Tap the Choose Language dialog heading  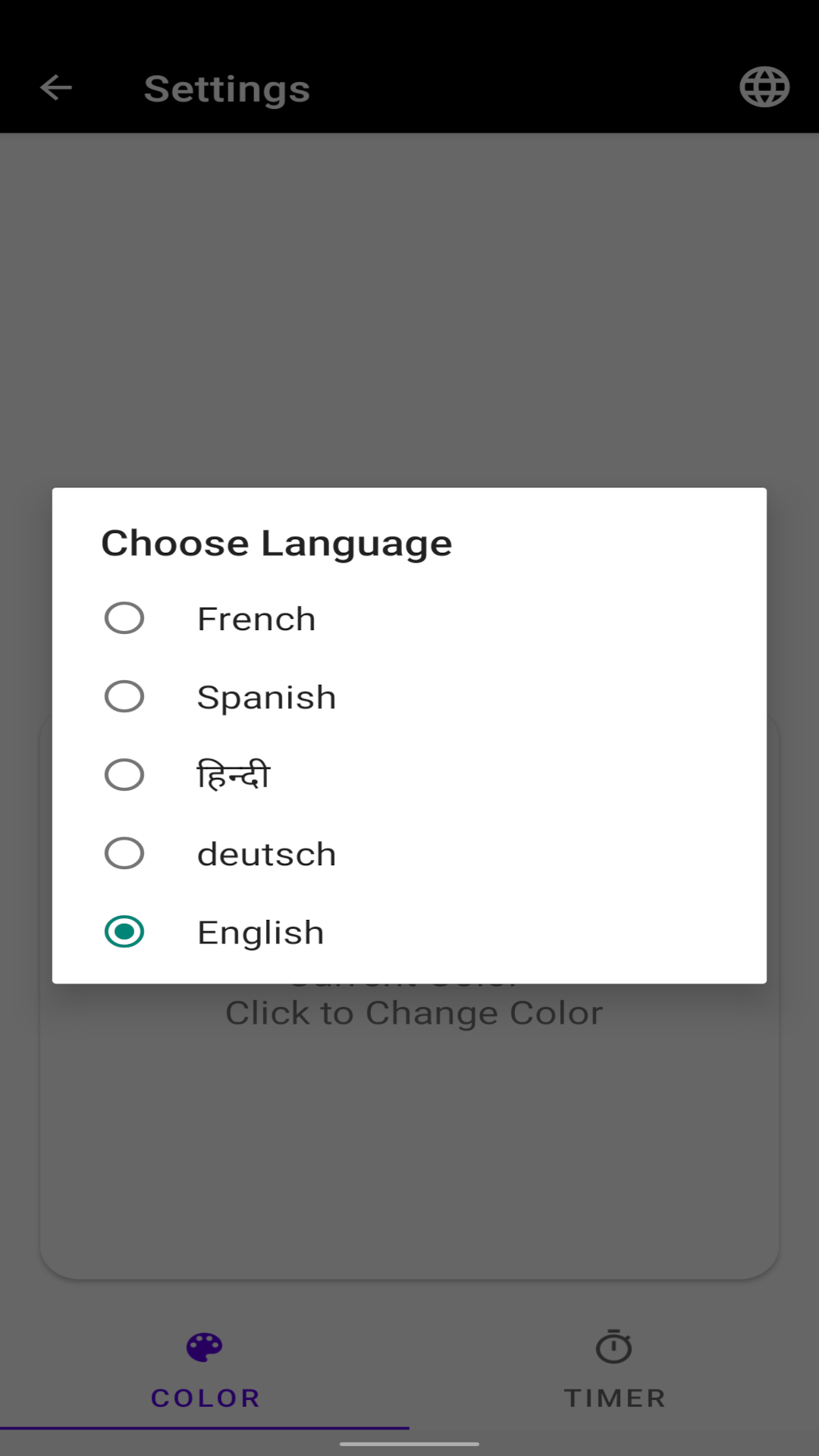276,544
